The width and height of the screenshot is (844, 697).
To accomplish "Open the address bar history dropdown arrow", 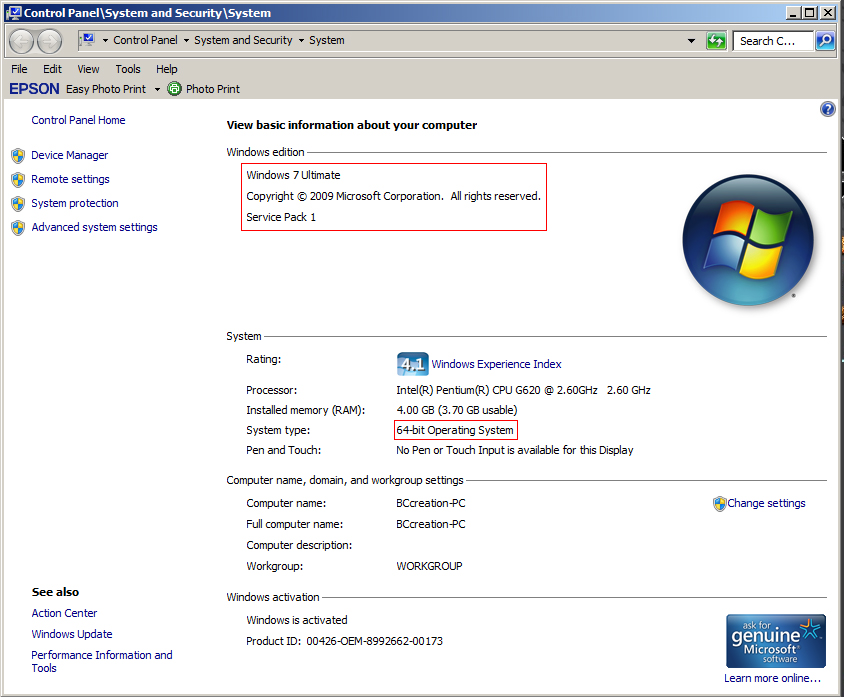I will click(x=691, y=40).
